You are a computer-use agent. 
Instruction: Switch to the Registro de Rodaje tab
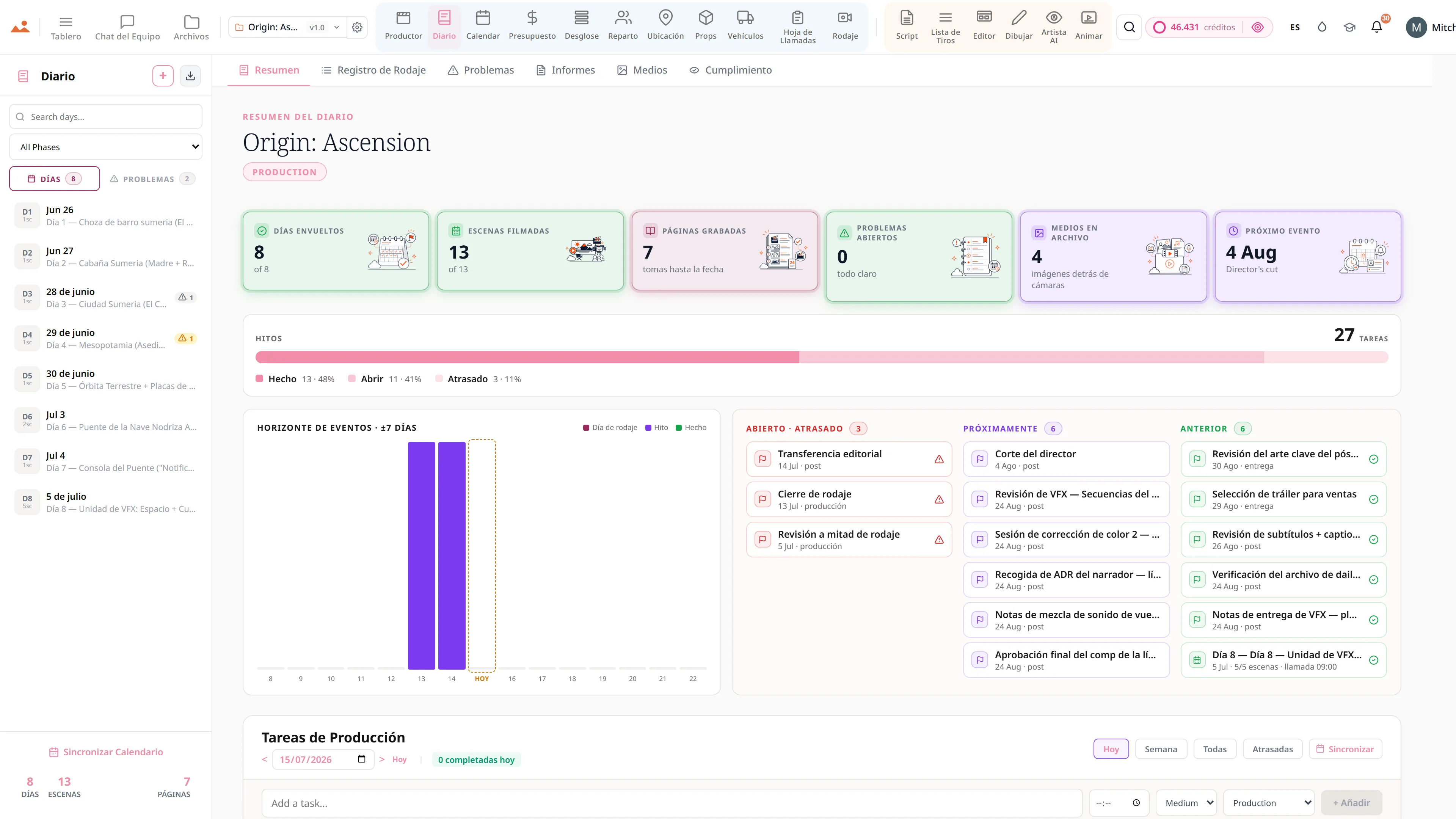(373, 70)
